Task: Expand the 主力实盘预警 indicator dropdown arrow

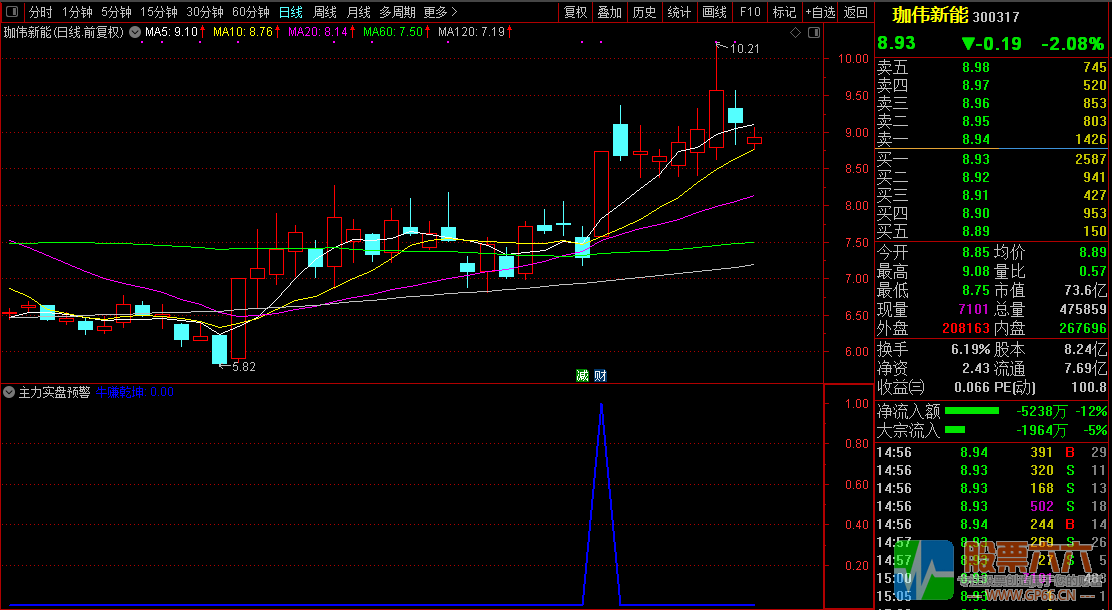Action: [9, 392]
